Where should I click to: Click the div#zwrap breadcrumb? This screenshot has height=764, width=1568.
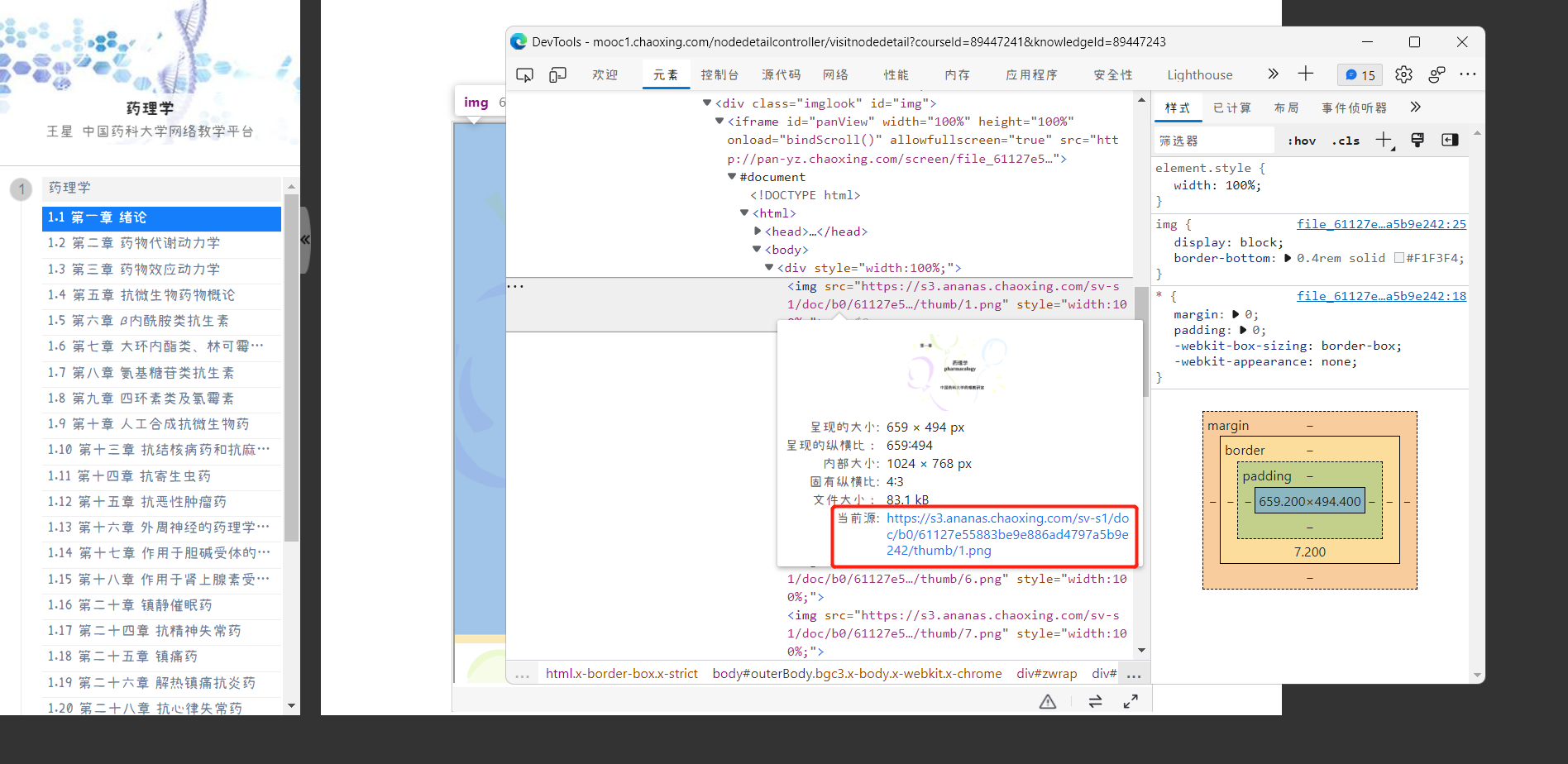click(1047, 674)
